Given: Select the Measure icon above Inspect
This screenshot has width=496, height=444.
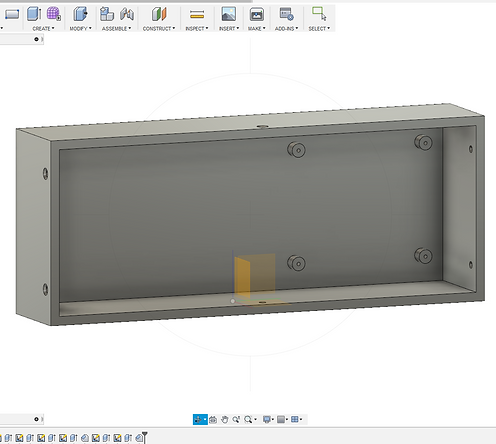Looking at the screenshot, I should point(197,14).
